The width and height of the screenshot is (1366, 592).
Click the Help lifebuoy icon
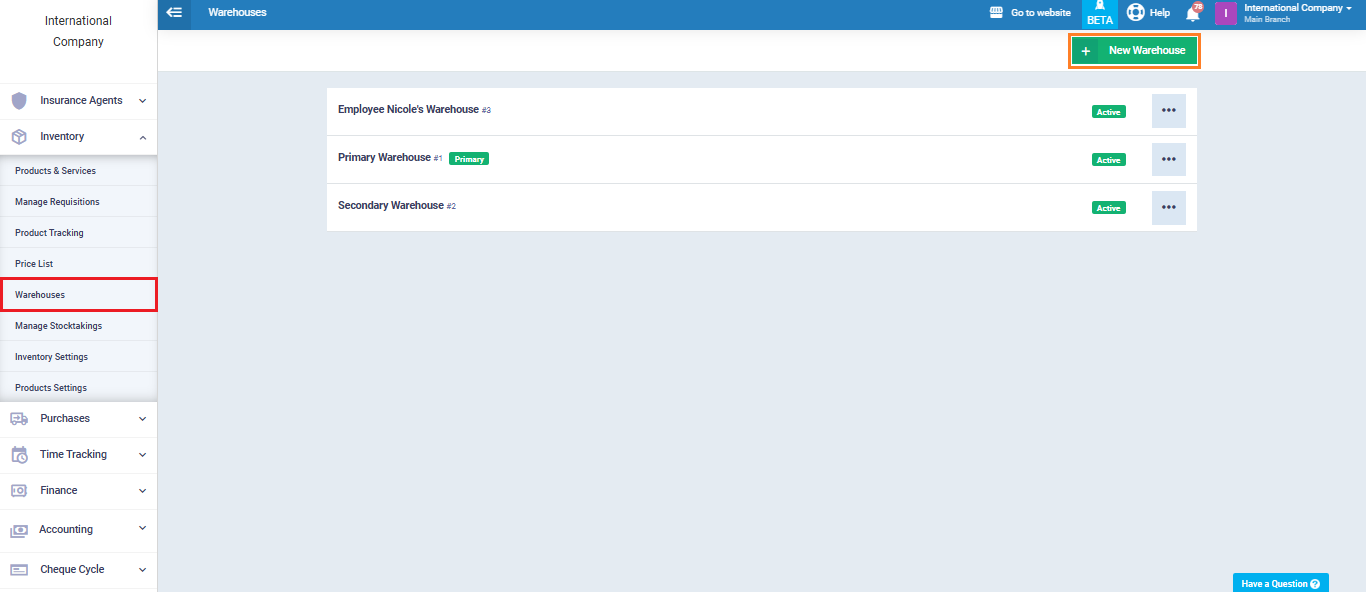point(1136,13)
